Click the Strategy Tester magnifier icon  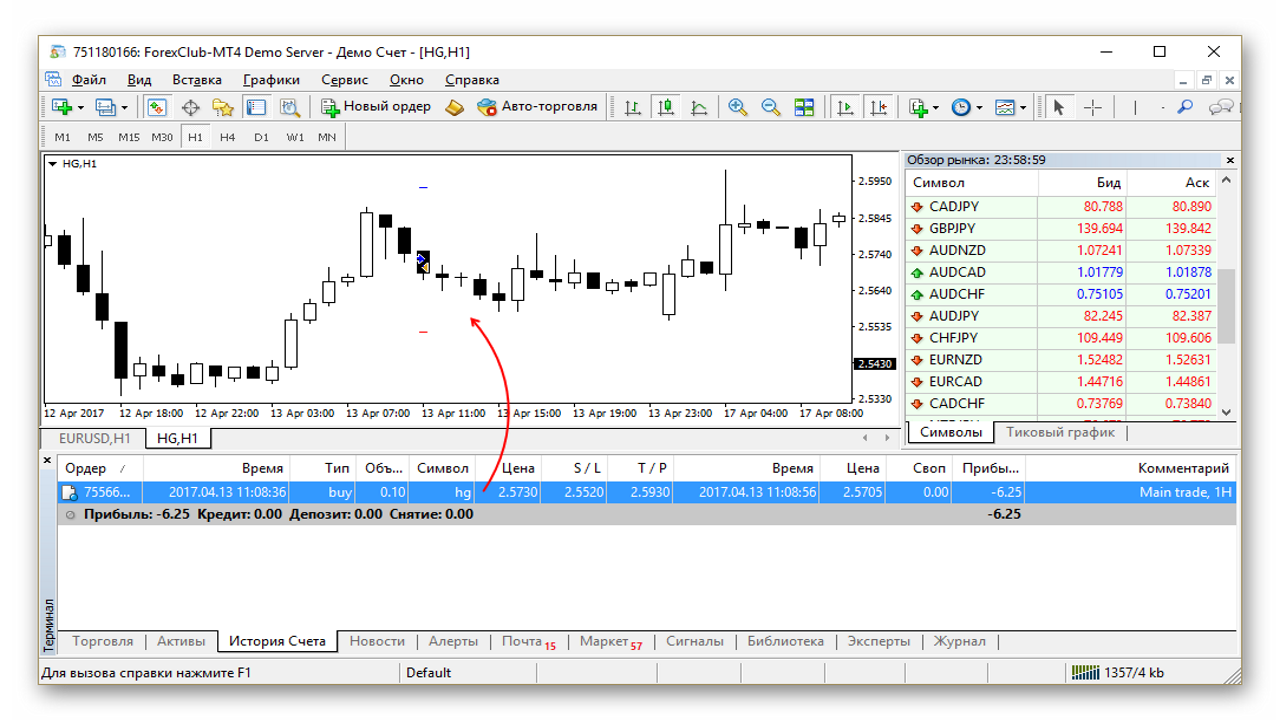point(290,107)
